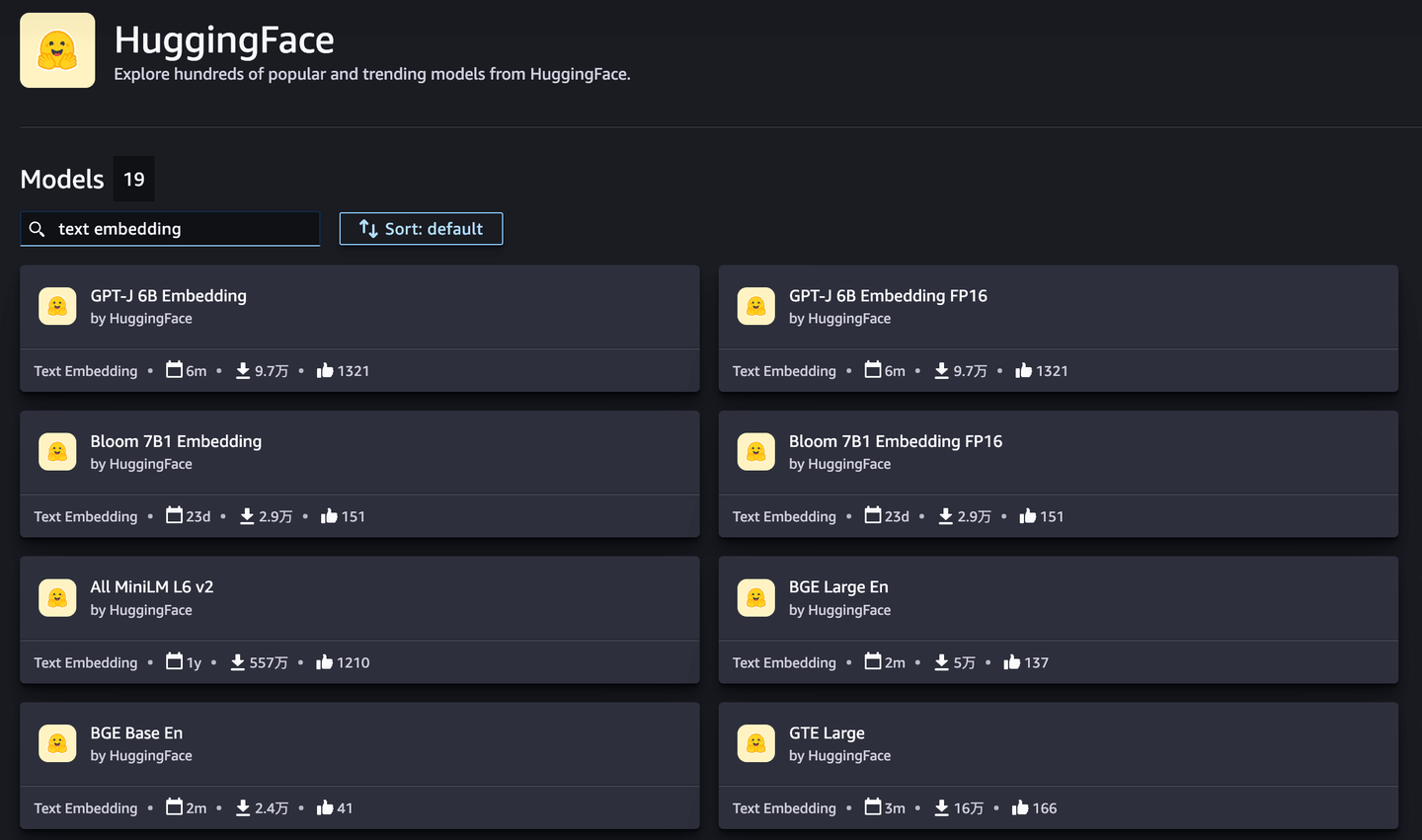1422x840 pixels.
Task: Click the 137 likes count on BGE Large En
Action: click(1037, 662)
